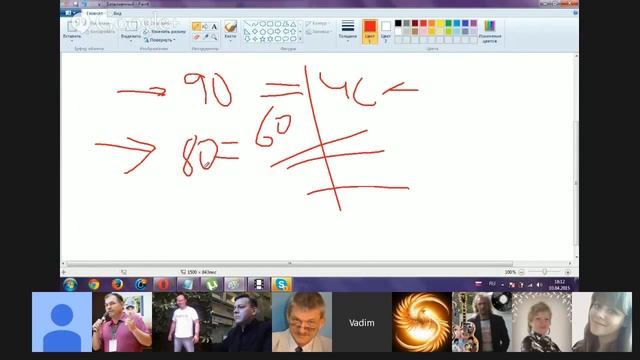Screen dimensions: 640x360
Task: Select the Text tool letter A
Action: pos(214,27)
